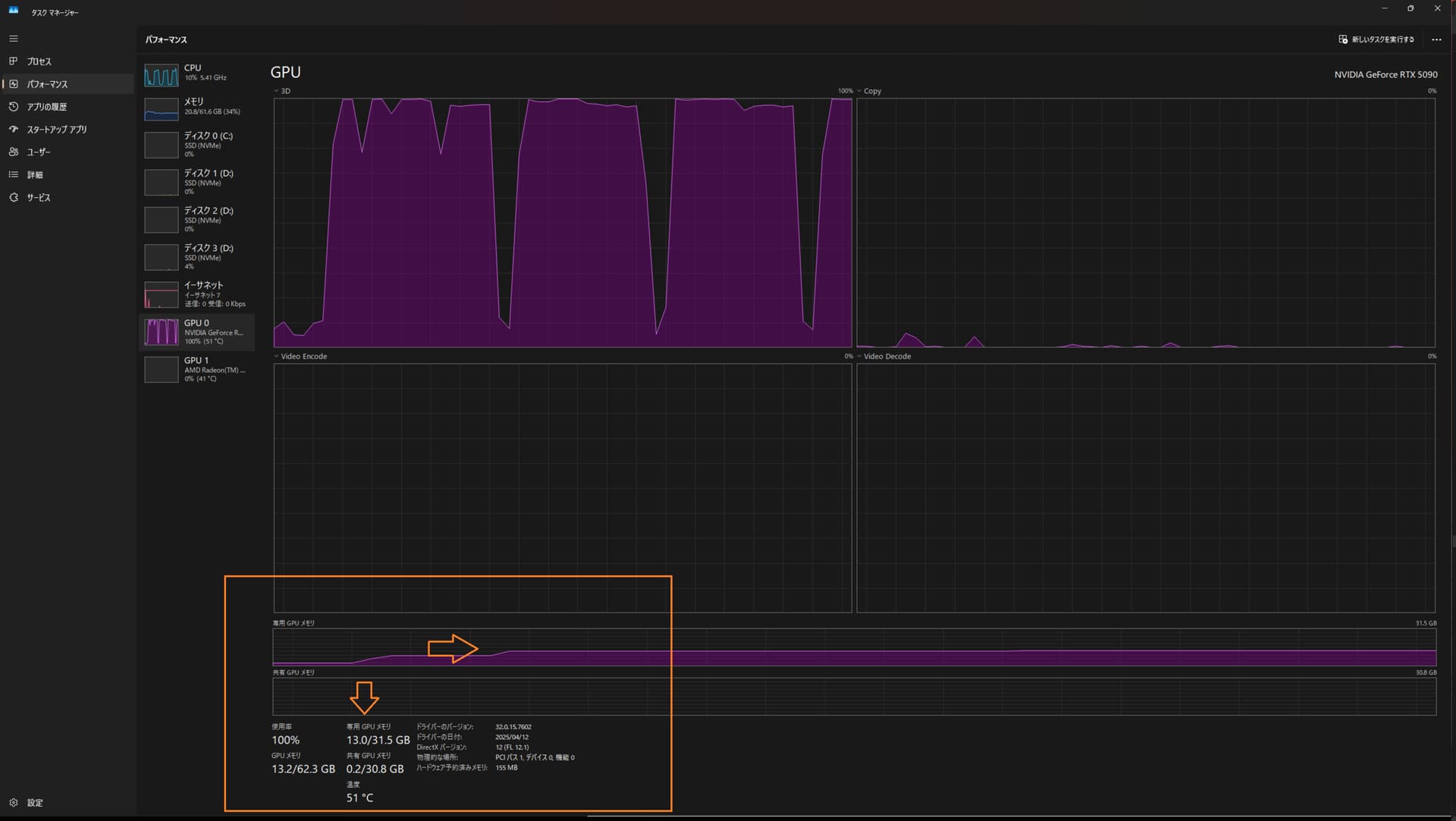This screenshot has width=1456, height=821.
Task: Open the more options (...) menu
Action: tap(1436, 39)
